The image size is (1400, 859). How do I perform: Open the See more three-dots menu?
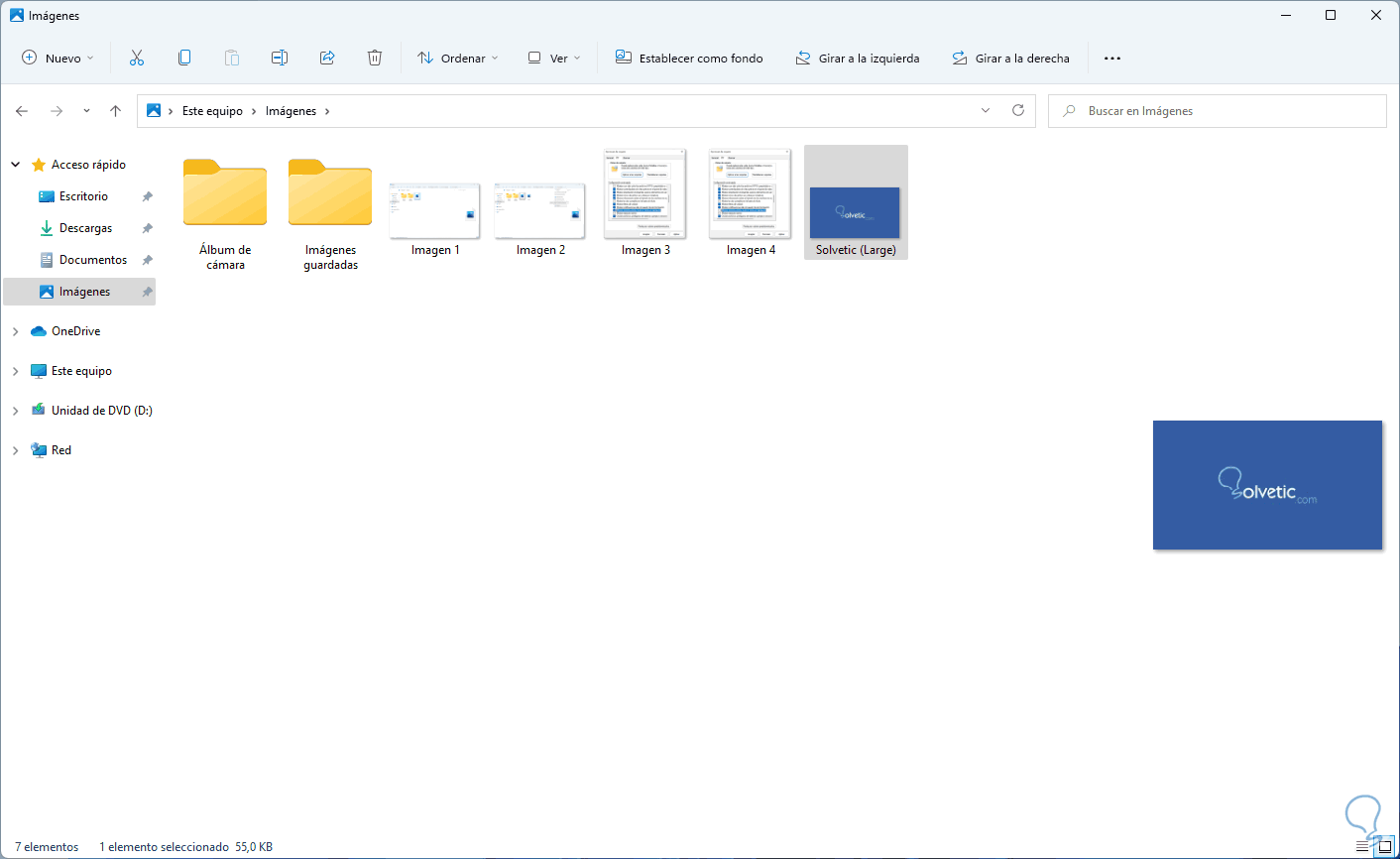(1112, 58)
